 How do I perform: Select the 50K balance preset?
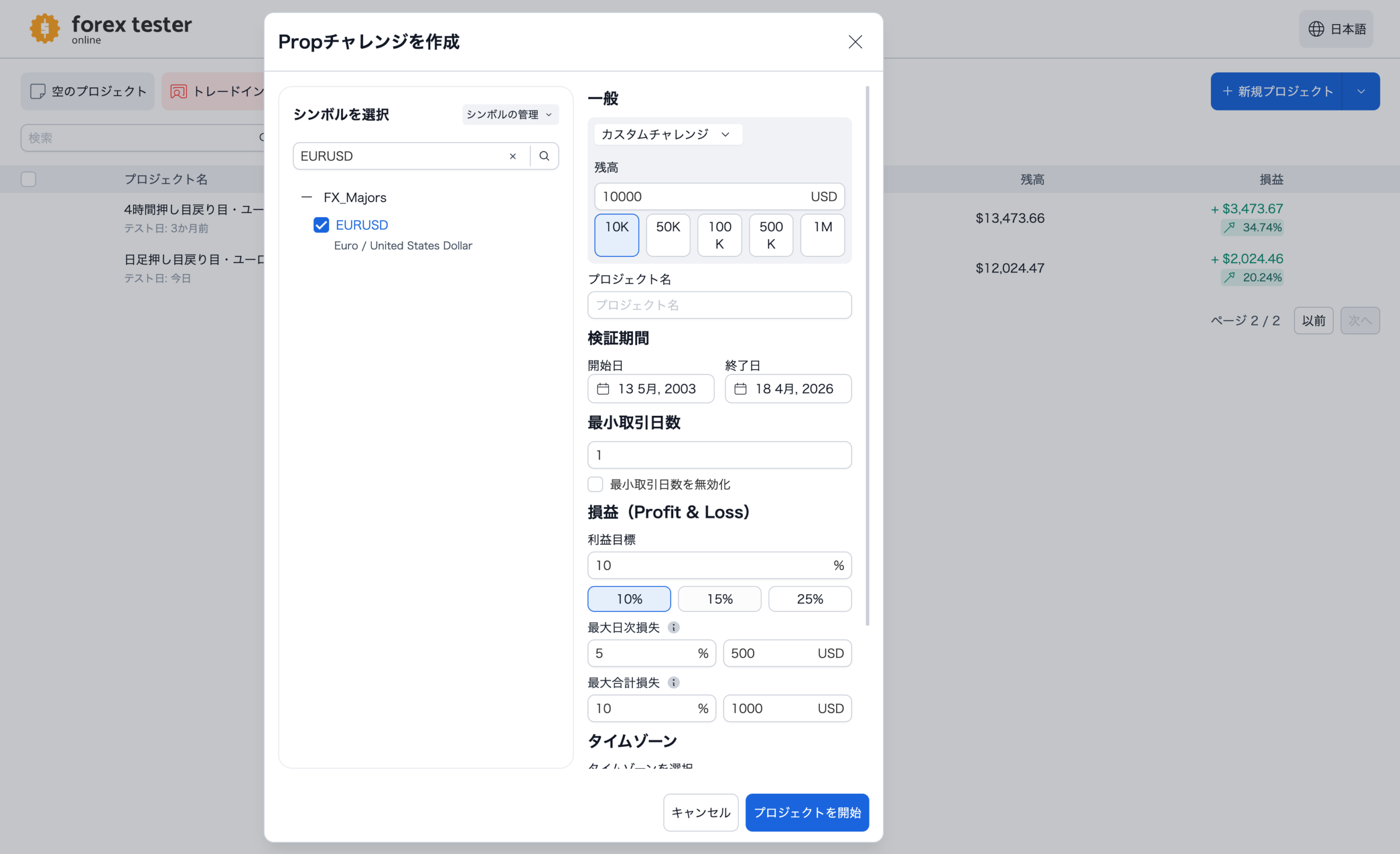click(x=668, y=235)
